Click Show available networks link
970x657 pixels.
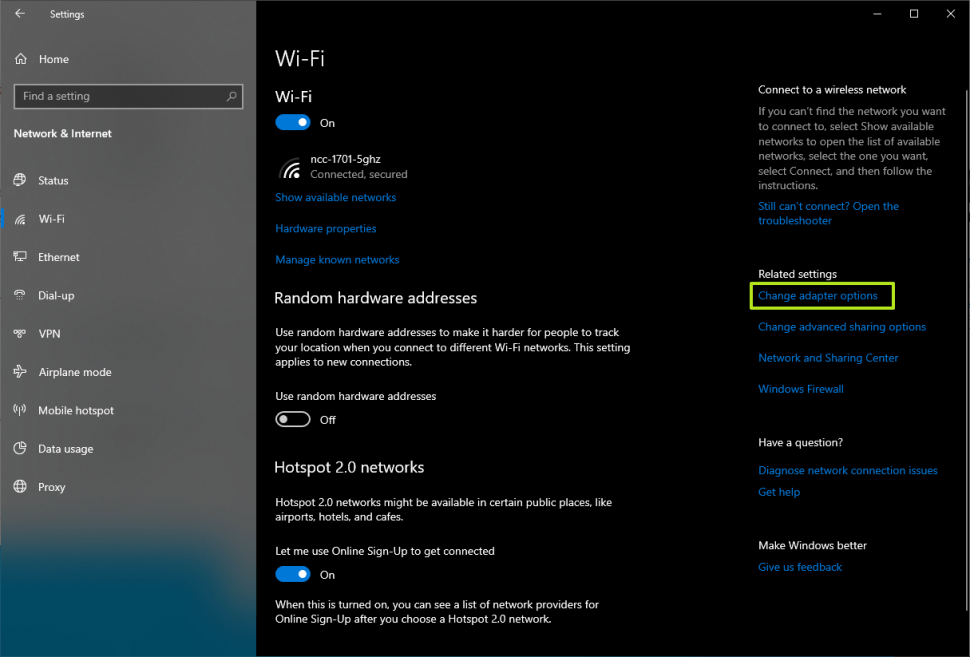(335, 198)
